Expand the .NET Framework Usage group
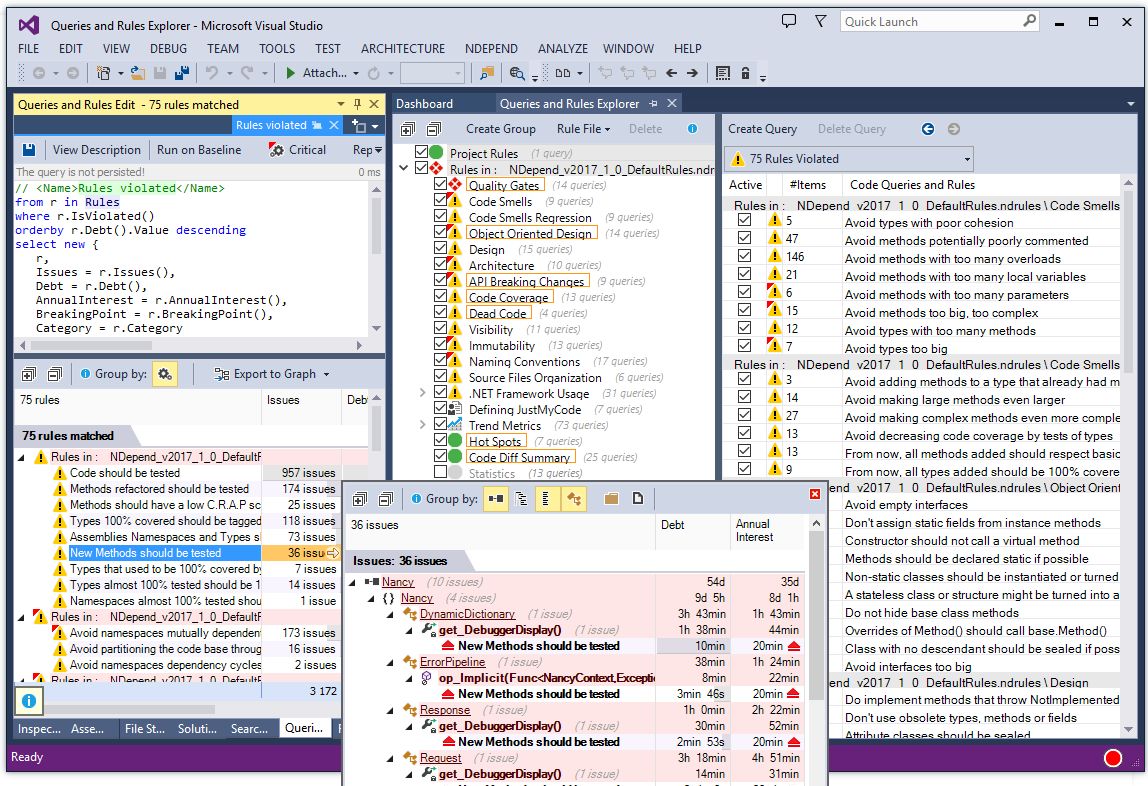The image size is (1148, 786). click(422, 393)
